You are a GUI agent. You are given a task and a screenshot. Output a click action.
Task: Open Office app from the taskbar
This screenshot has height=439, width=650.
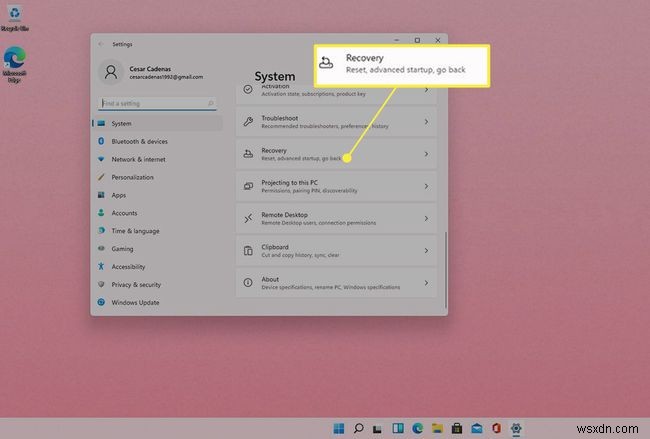click(x=496, y=428)
